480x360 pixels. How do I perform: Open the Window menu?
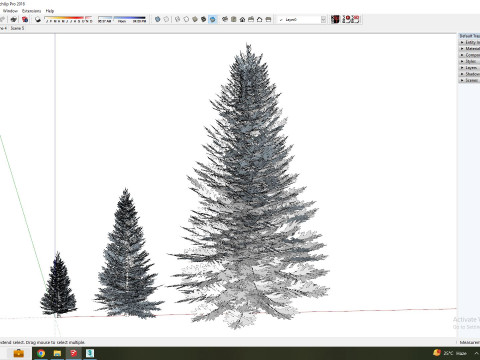tap(10, 11)
